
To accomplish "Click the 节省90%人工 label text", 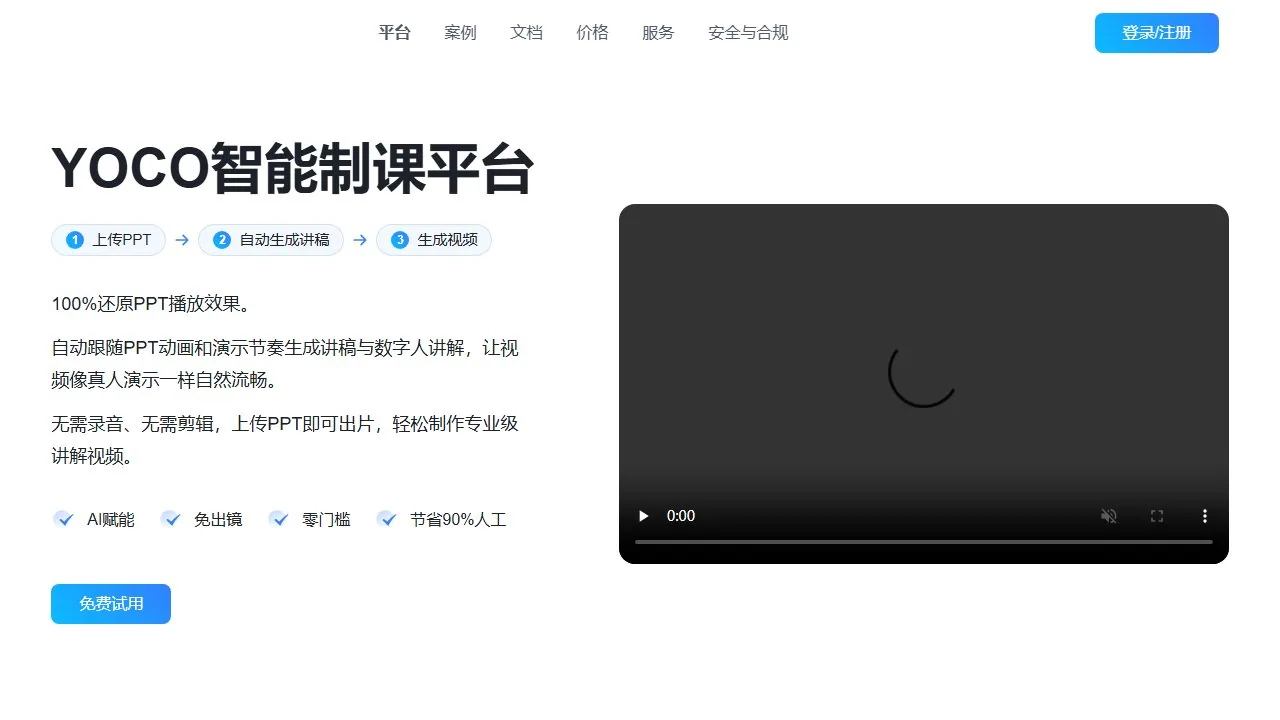I will click(458, 520).
